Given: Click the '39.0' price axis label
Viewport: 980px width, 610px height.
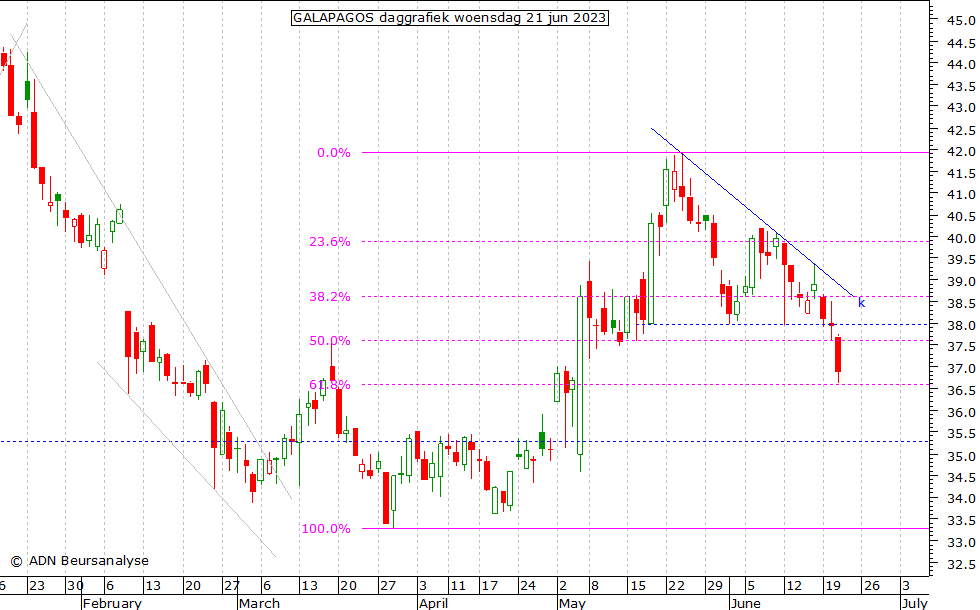Looking at the screenshot, I should click(x=961, y=282).
